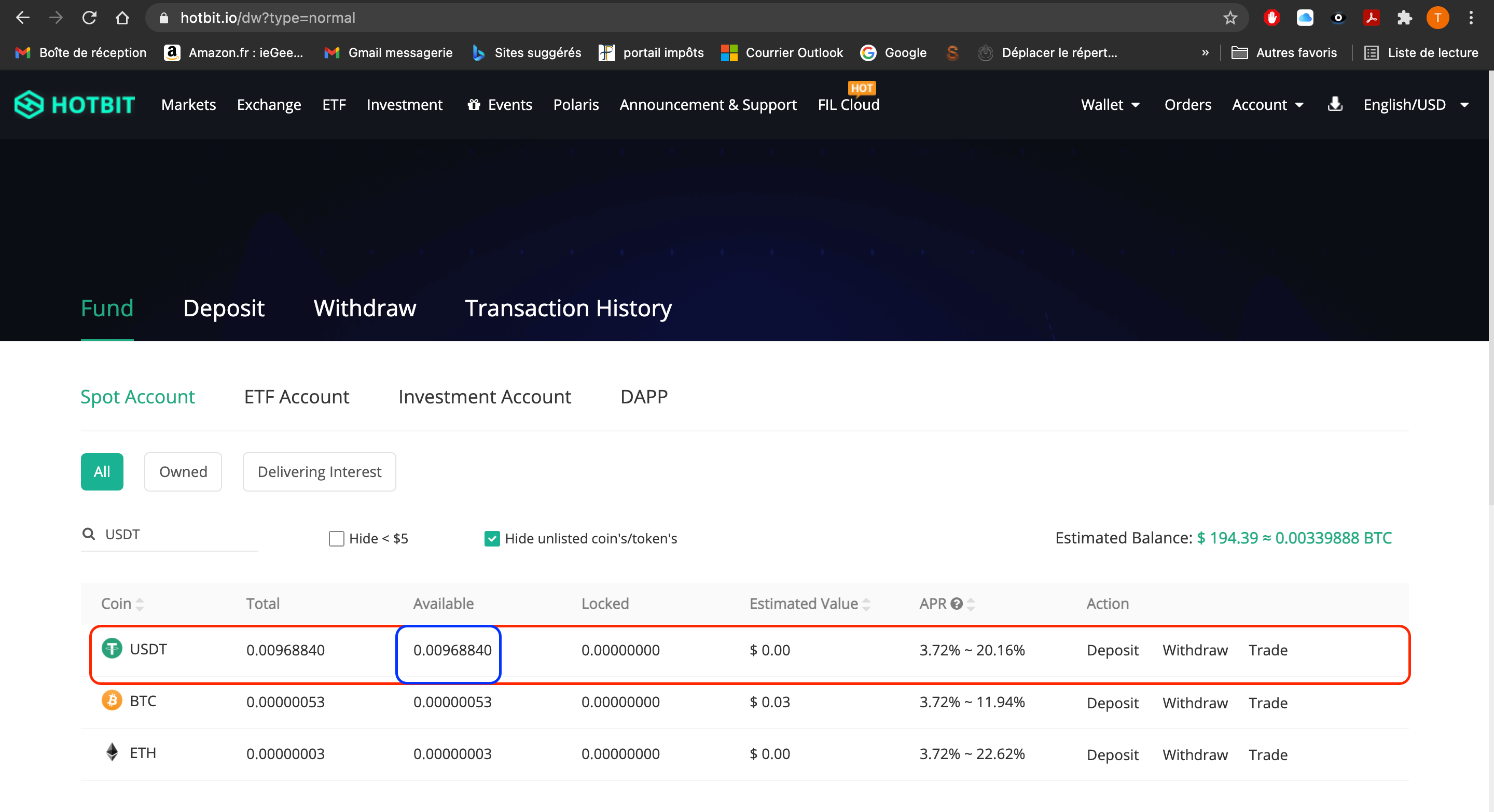Bookmark page with the star icon

pyautogui.click(x=1229, y=18)
